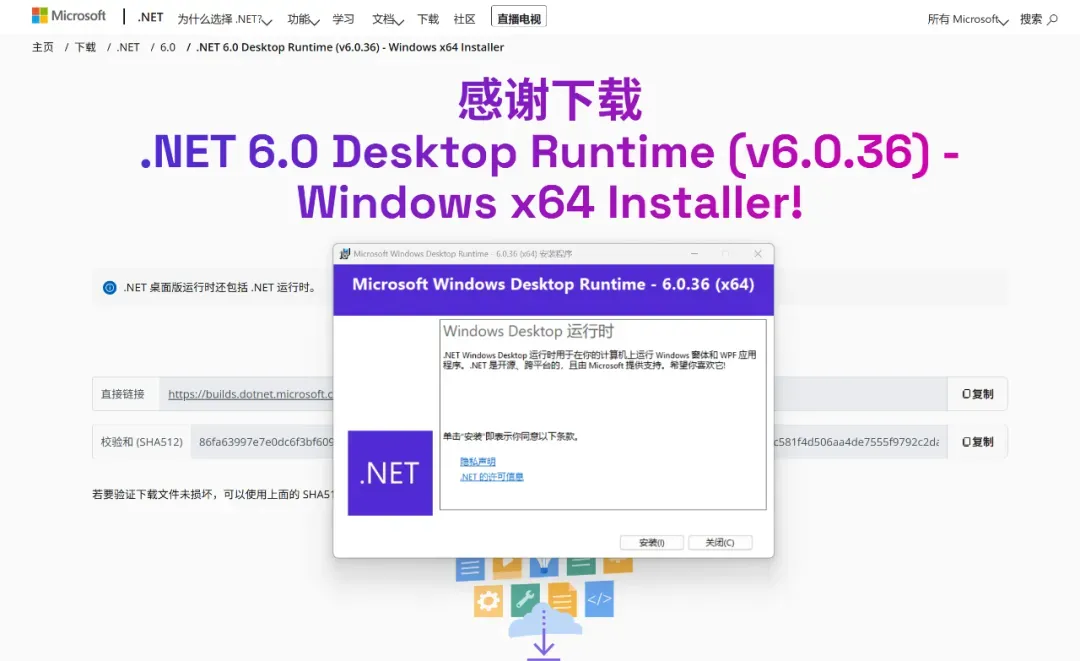The height and width of the screenshot is (661, 1080).
Task: Expand the 功能 dropdown menu
Action: tap(303, 19)
